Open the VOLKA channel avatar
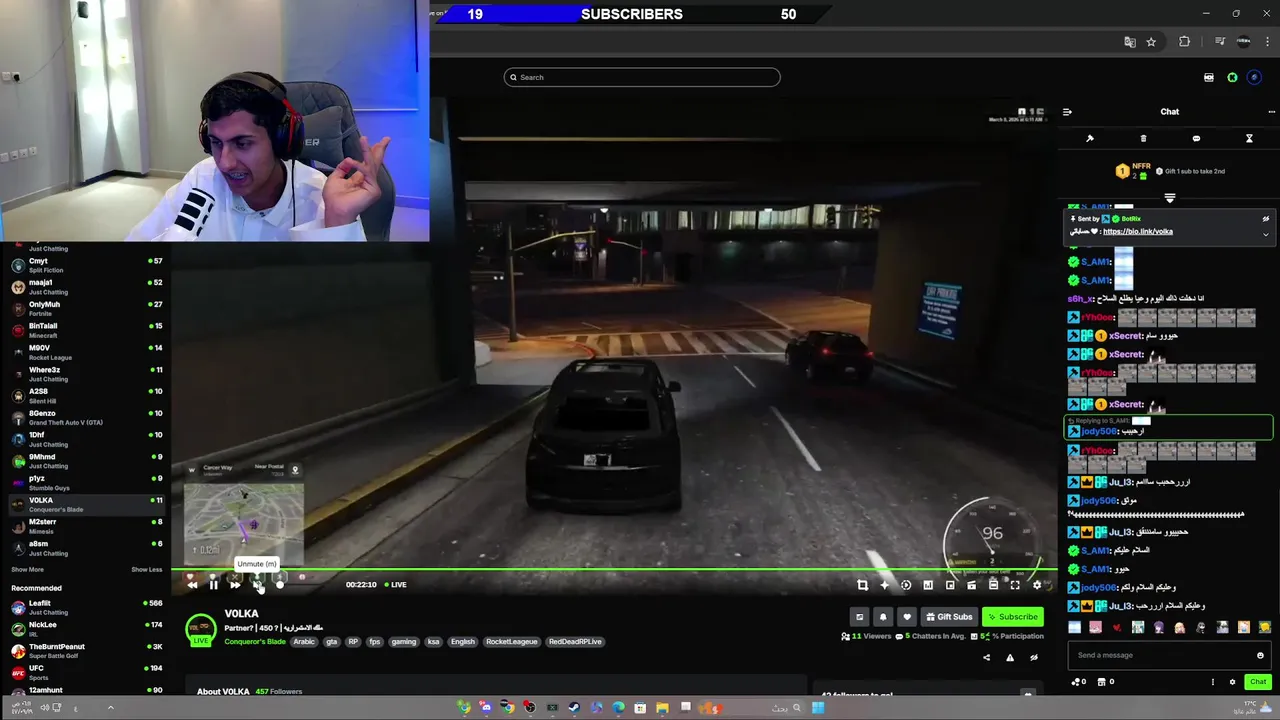The image size is (1280, 720). pos(201,628)
